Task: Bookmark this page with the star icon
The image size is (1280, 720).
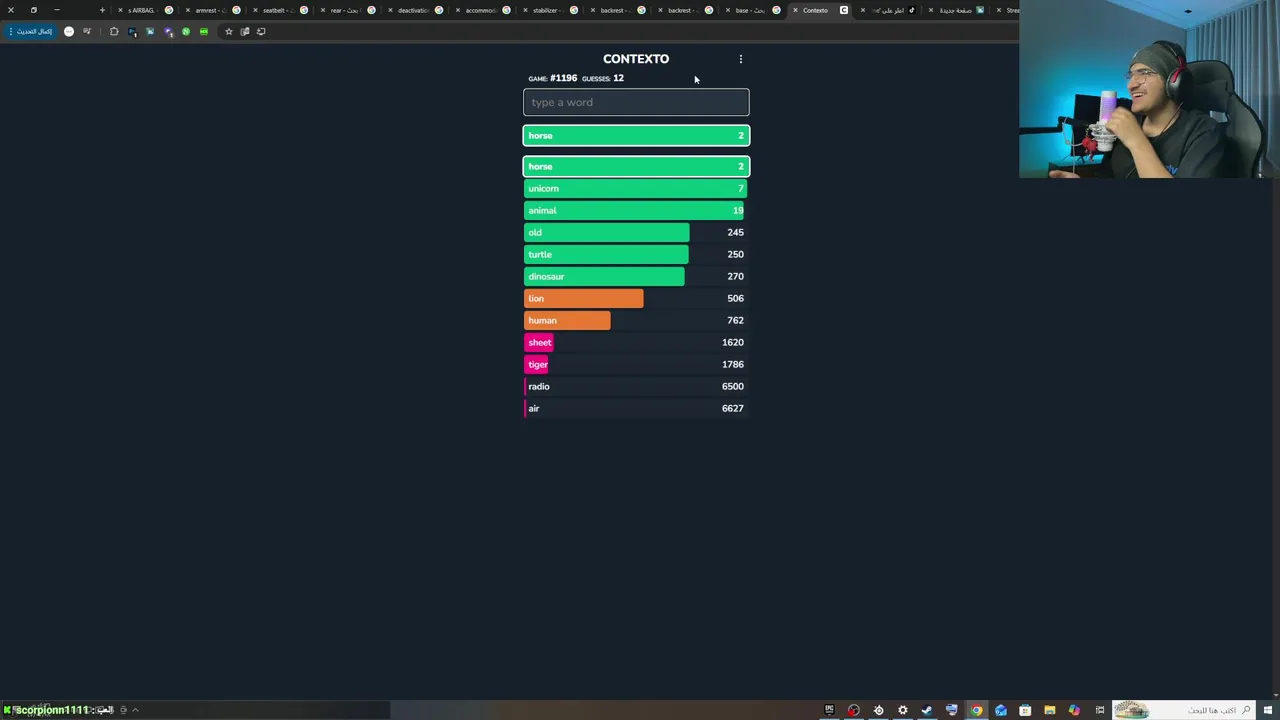Action: (228, 31)
